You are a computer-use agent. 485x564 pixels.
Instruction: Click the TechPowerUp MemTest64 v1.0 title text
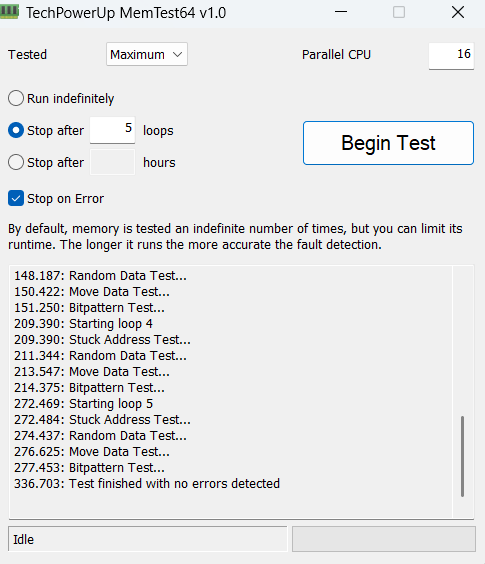(126, 13)
